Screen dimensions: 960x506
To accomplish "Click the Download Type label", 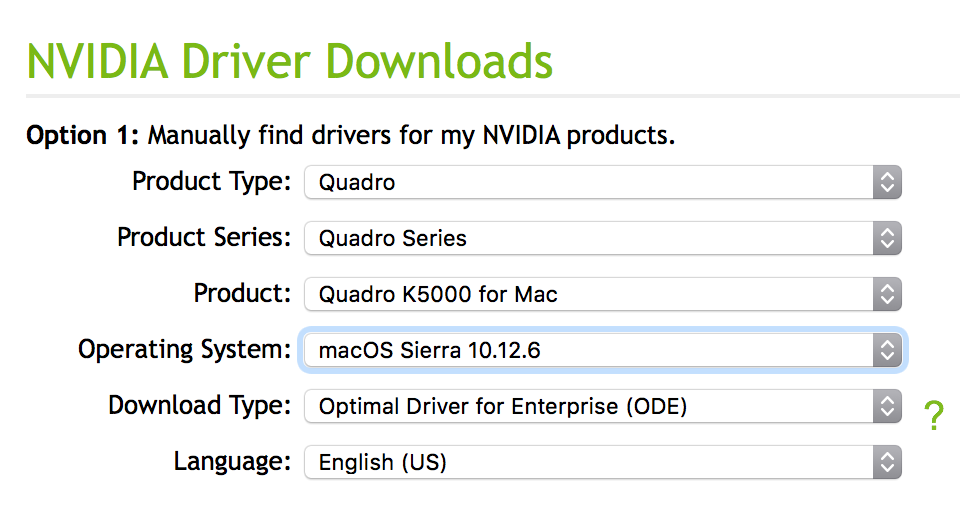I will [200, 406].
